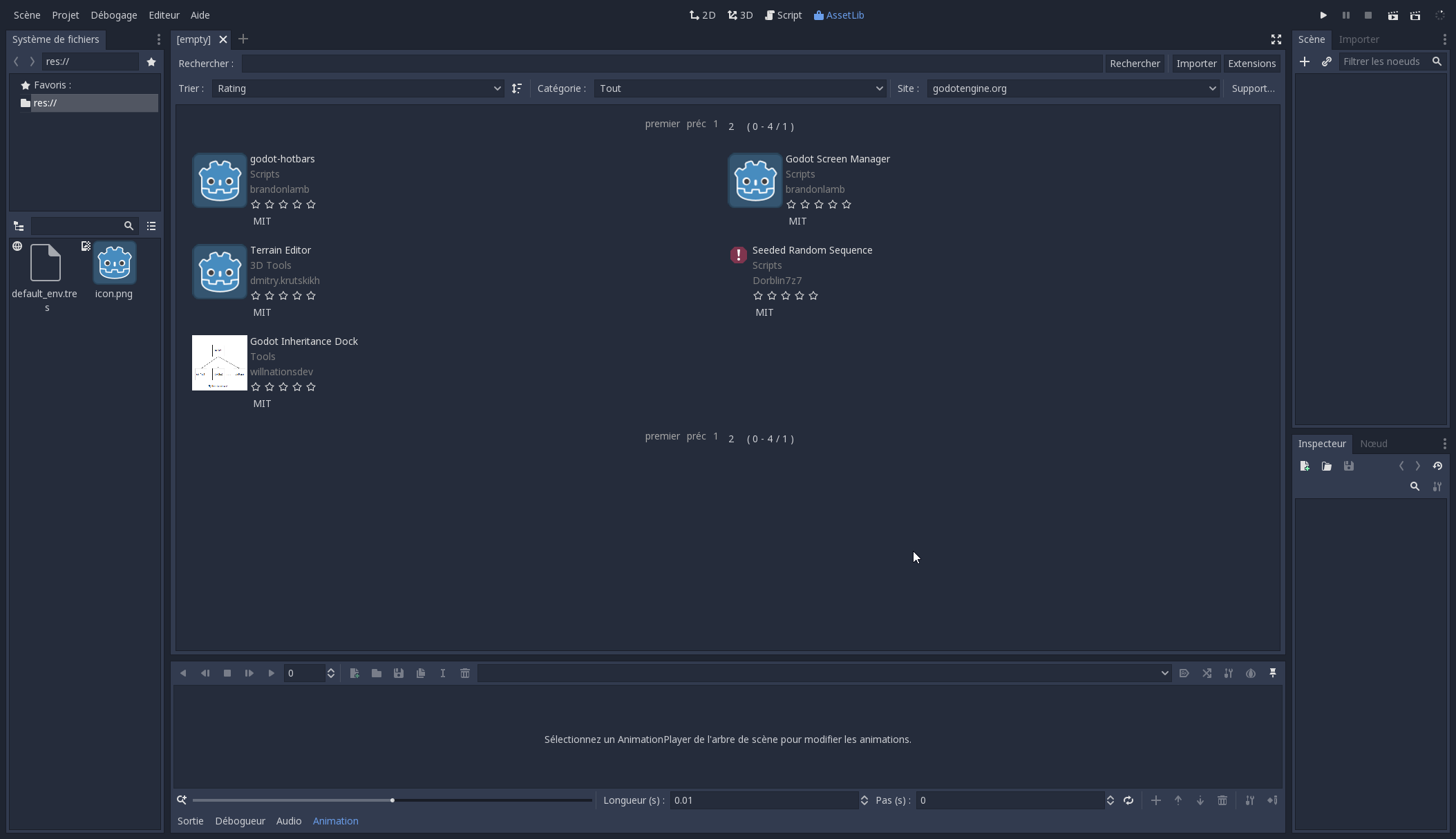Image resolution: width=1456 pixels, height=839 pixels.
Task: Toggle distraction-free fullscreen mode icon
Action: (x=1276, y=39)
